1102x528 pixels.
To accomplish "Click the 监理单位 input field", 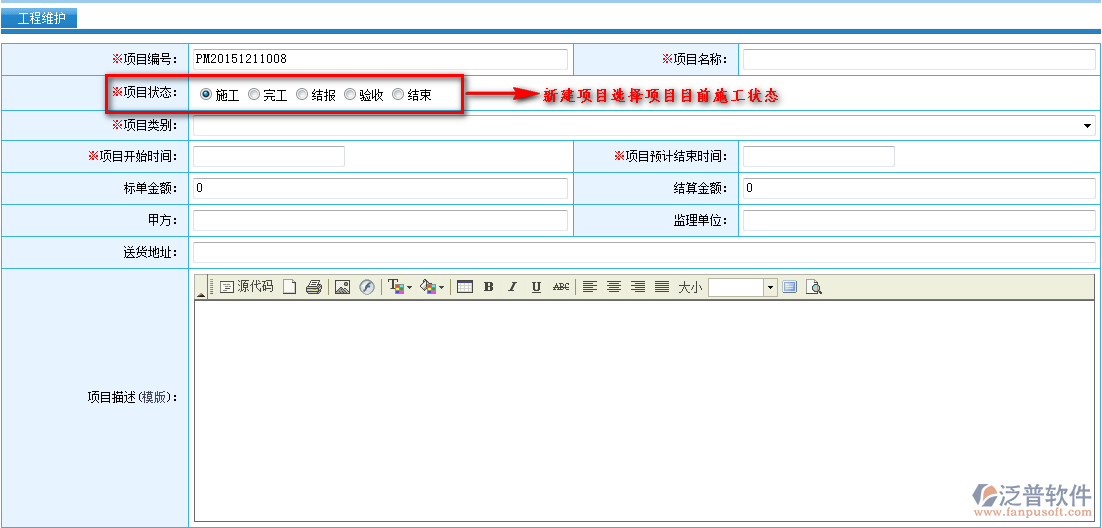I will [x=919, y=221].
